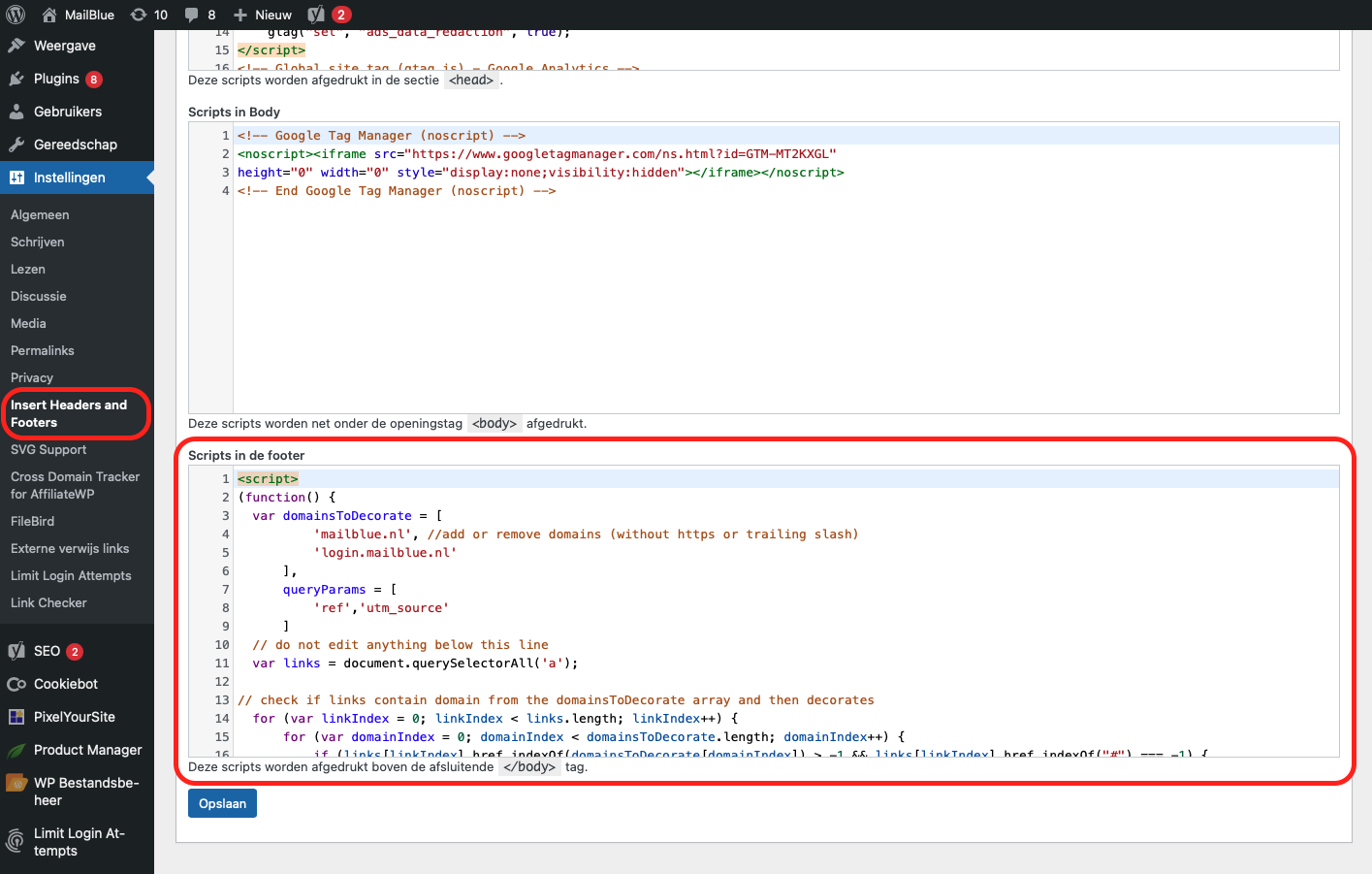Click the document.querySelectorAll code line

(415, 664)
